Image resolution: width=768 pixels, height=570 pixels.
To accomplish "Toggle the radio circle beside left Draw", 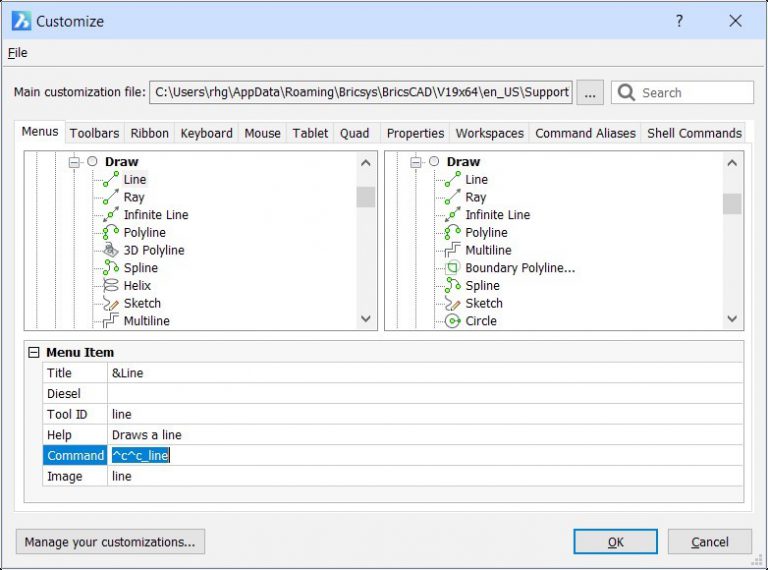I will point(92,161).
